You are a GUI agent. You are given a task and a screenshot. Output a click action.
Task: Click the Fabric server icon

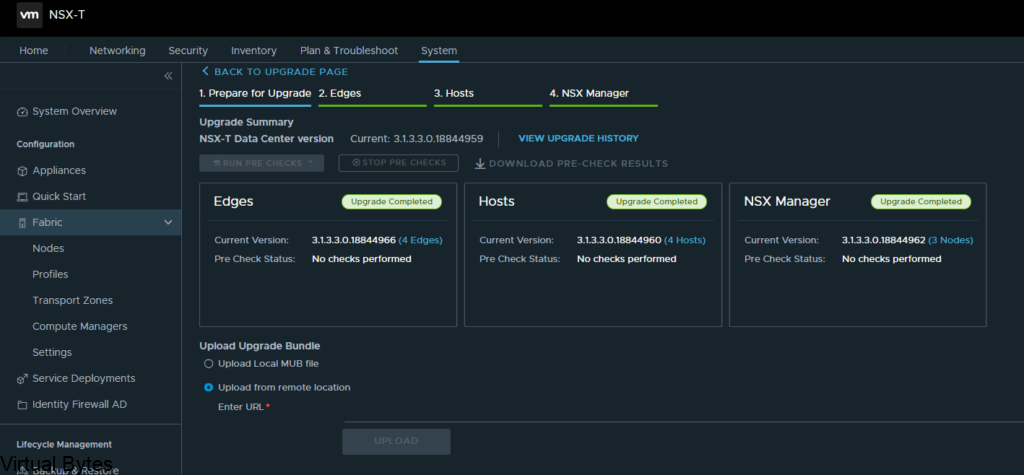22,223
